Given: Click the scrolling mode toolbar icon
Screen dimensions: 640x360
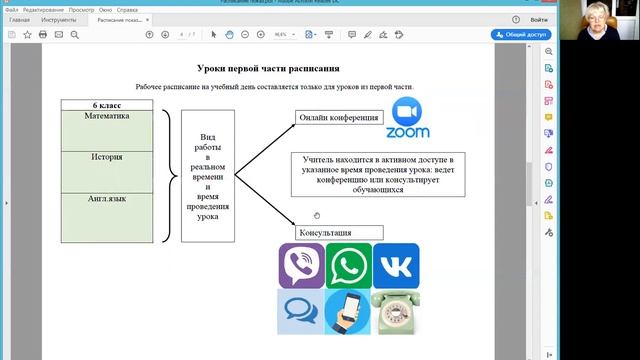Looking at the screenshot, I should pyautogui.click(x=329, y=35).
